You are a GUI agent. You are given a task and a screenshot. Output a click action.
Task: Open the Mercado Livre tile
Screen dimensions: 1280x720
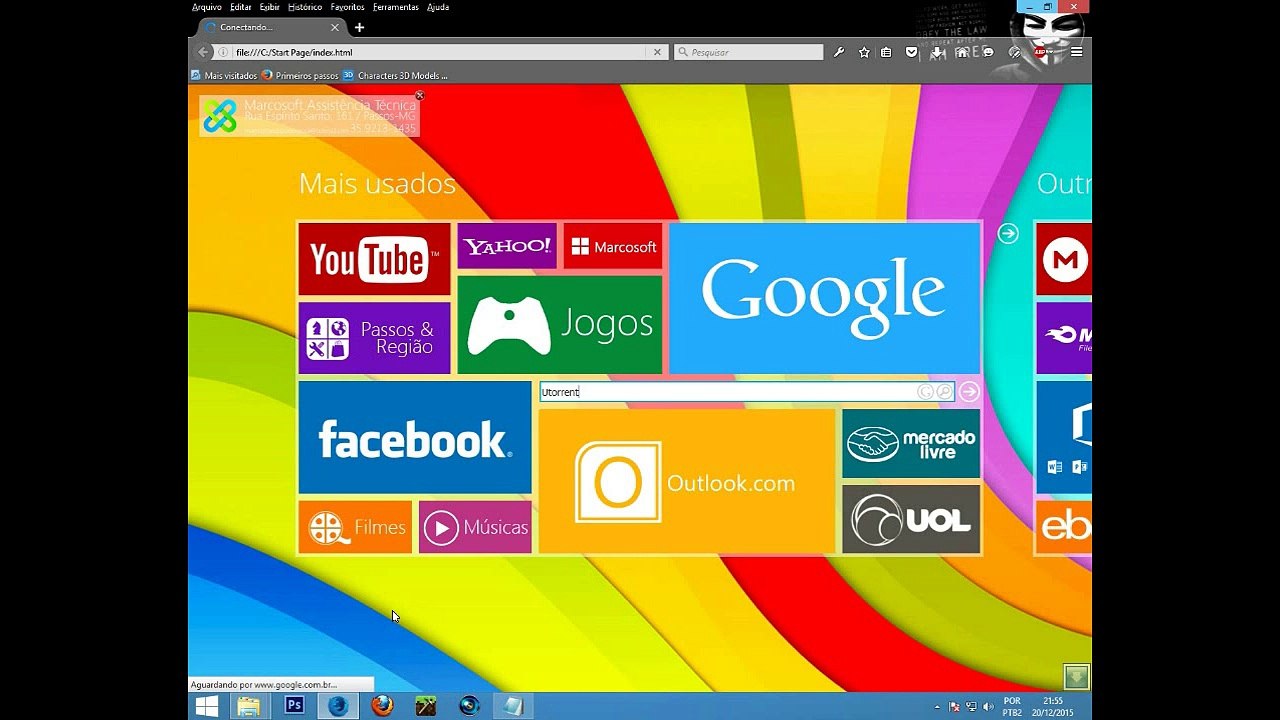coord(911,443)
